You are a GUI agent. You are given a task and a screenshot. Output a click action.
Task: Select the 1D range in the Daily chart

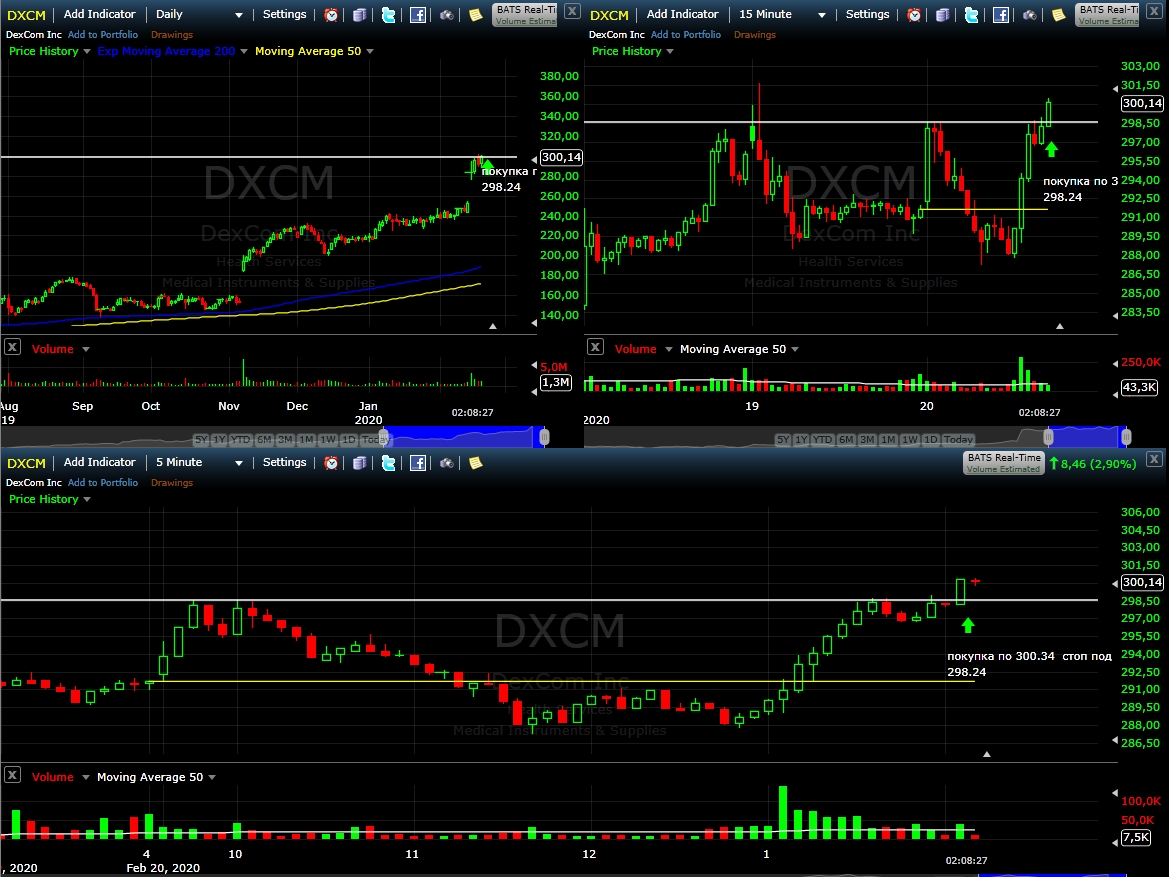click(348, 439)
